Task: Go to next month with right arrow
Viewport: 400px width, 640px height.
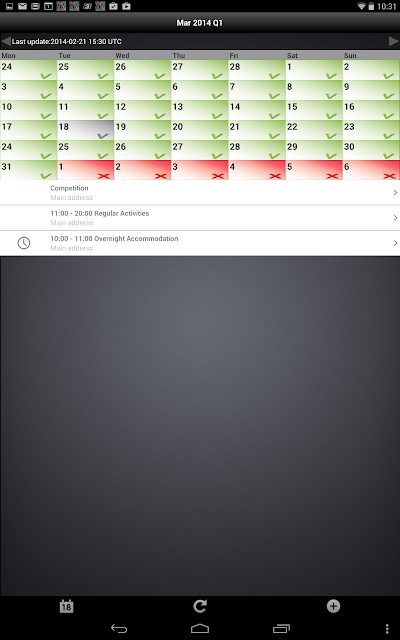Action: click(x=393, y=41)
